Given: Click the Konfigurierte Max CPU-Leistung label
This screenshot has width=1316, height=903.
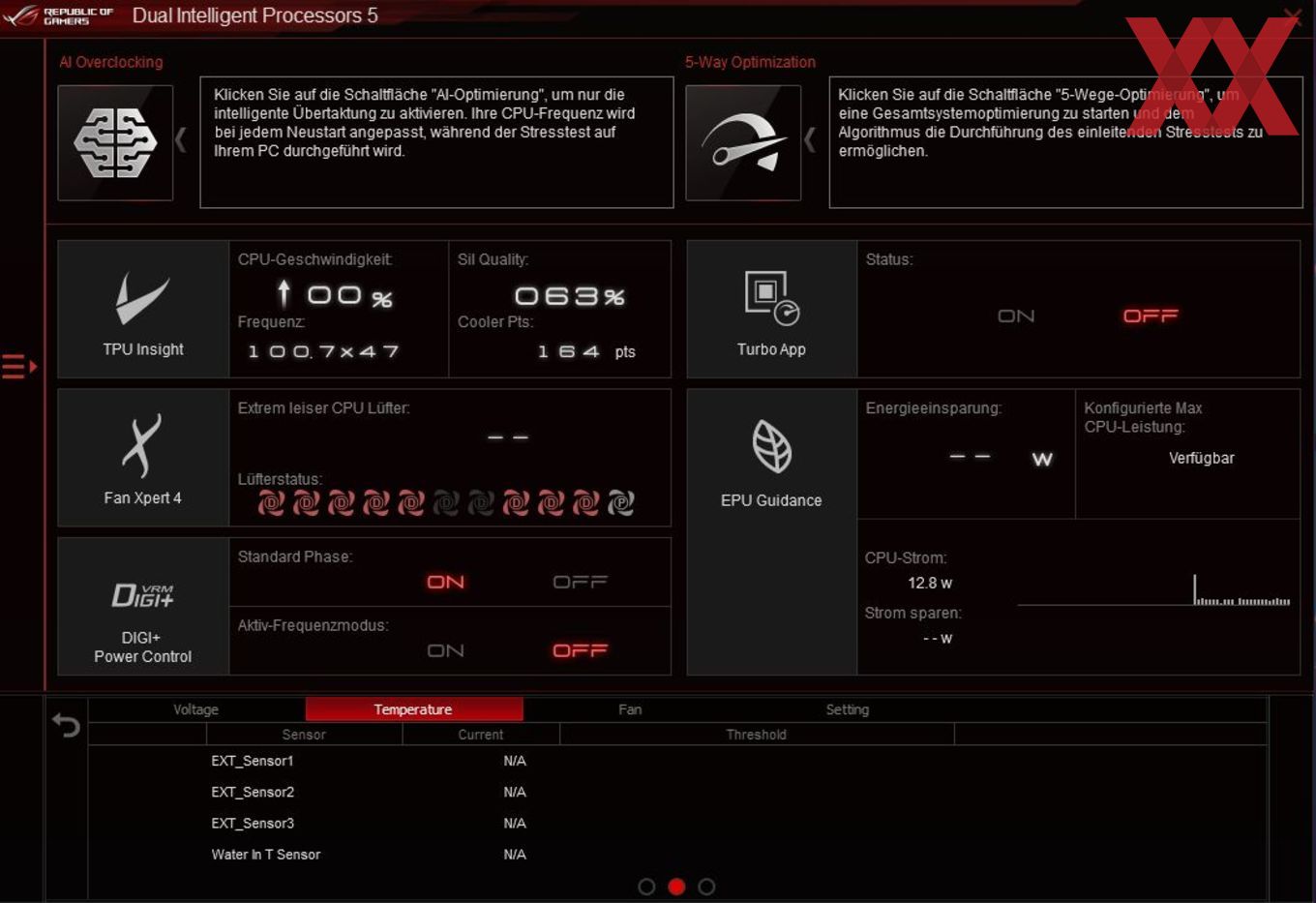Looking at the screenshot, I should pos(1143,417).
